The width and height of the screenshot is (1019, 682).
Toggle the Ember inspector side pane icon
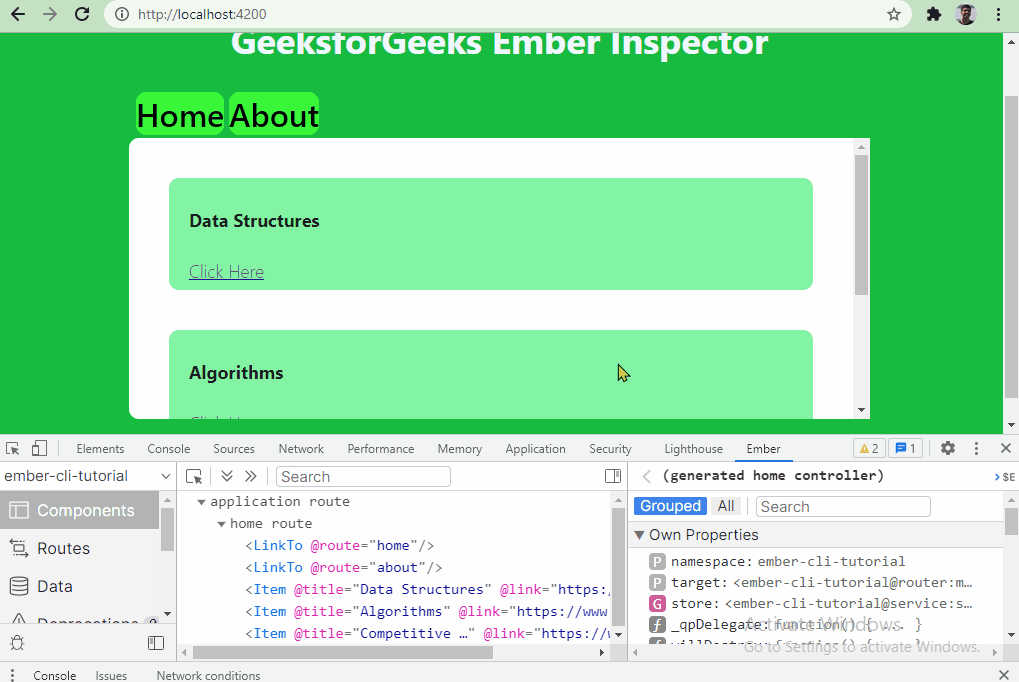point(613,476)
